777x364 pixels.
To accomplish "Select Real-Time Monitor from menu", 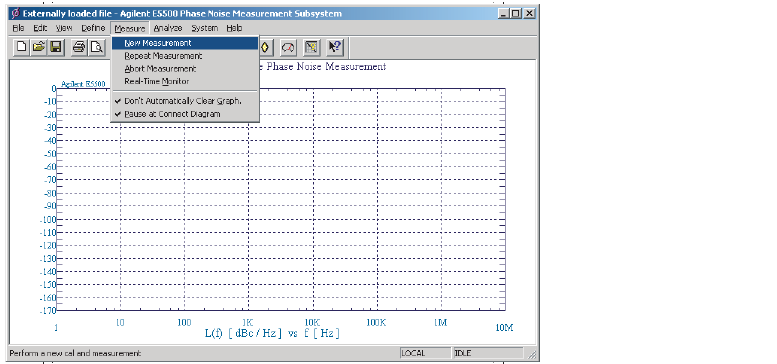I will (x=185, y=82).
